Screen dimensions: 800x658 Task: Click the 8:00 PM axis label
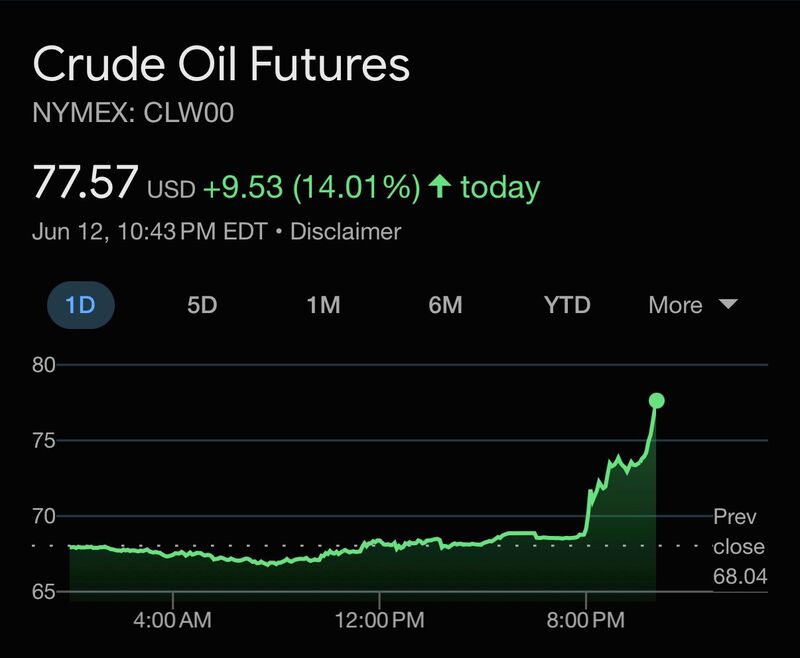click(585, 621)
